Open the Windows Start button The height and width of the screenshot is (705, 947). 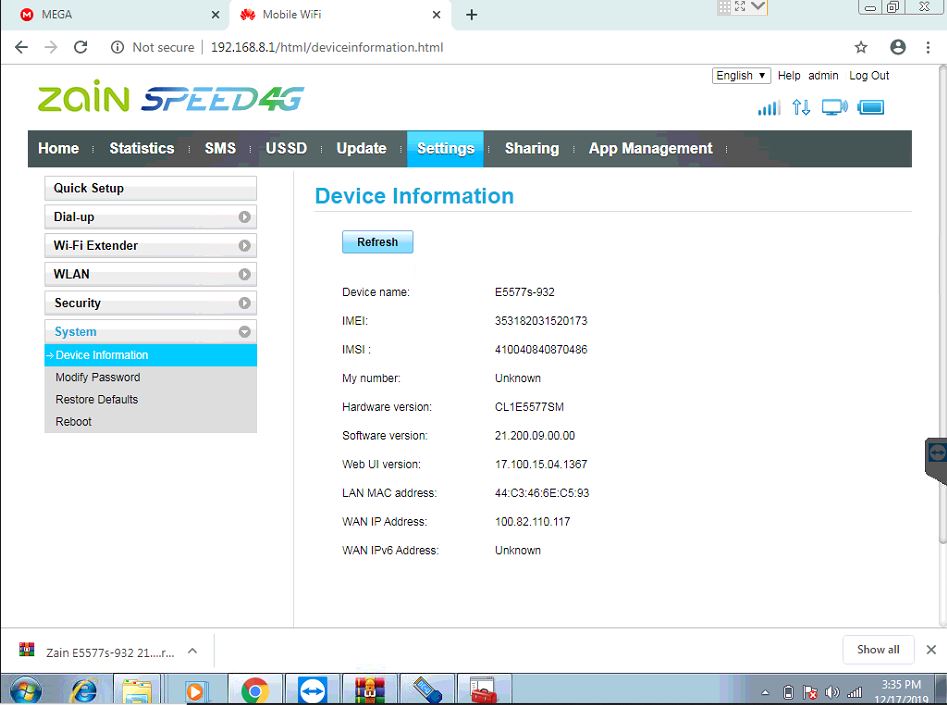[x=26, y=691]
